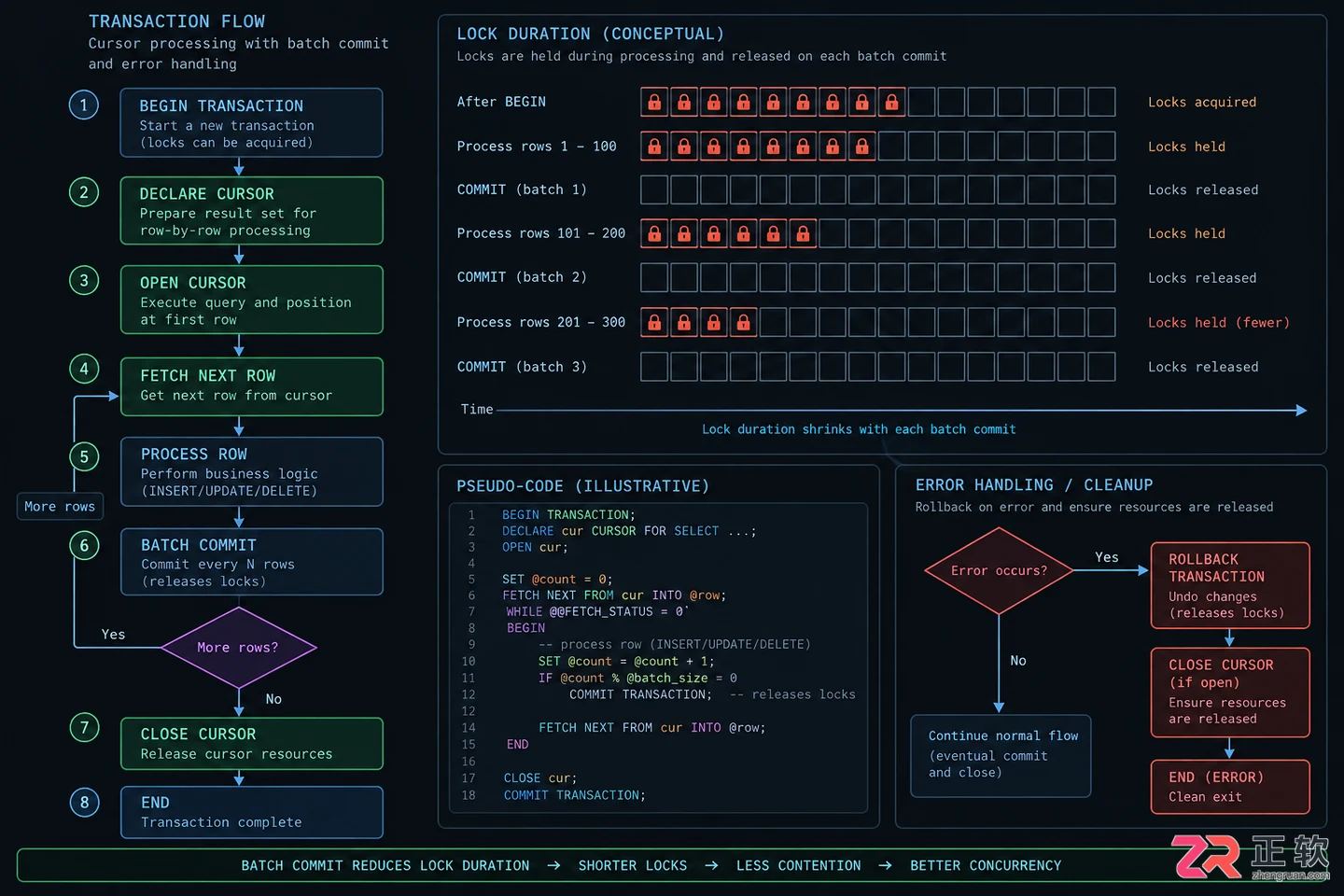This screenshot has width=1344, height=896.
Task: Click the 'Locks acquired' status text
Action: coord(1202,103)
